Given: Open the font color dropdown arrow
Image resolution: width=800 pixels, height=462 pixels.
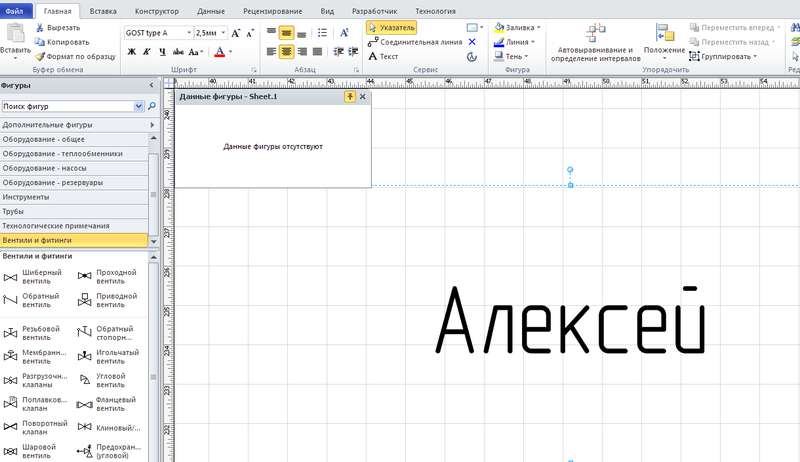Looking at the screenshot, I should (x=230, y=52).
